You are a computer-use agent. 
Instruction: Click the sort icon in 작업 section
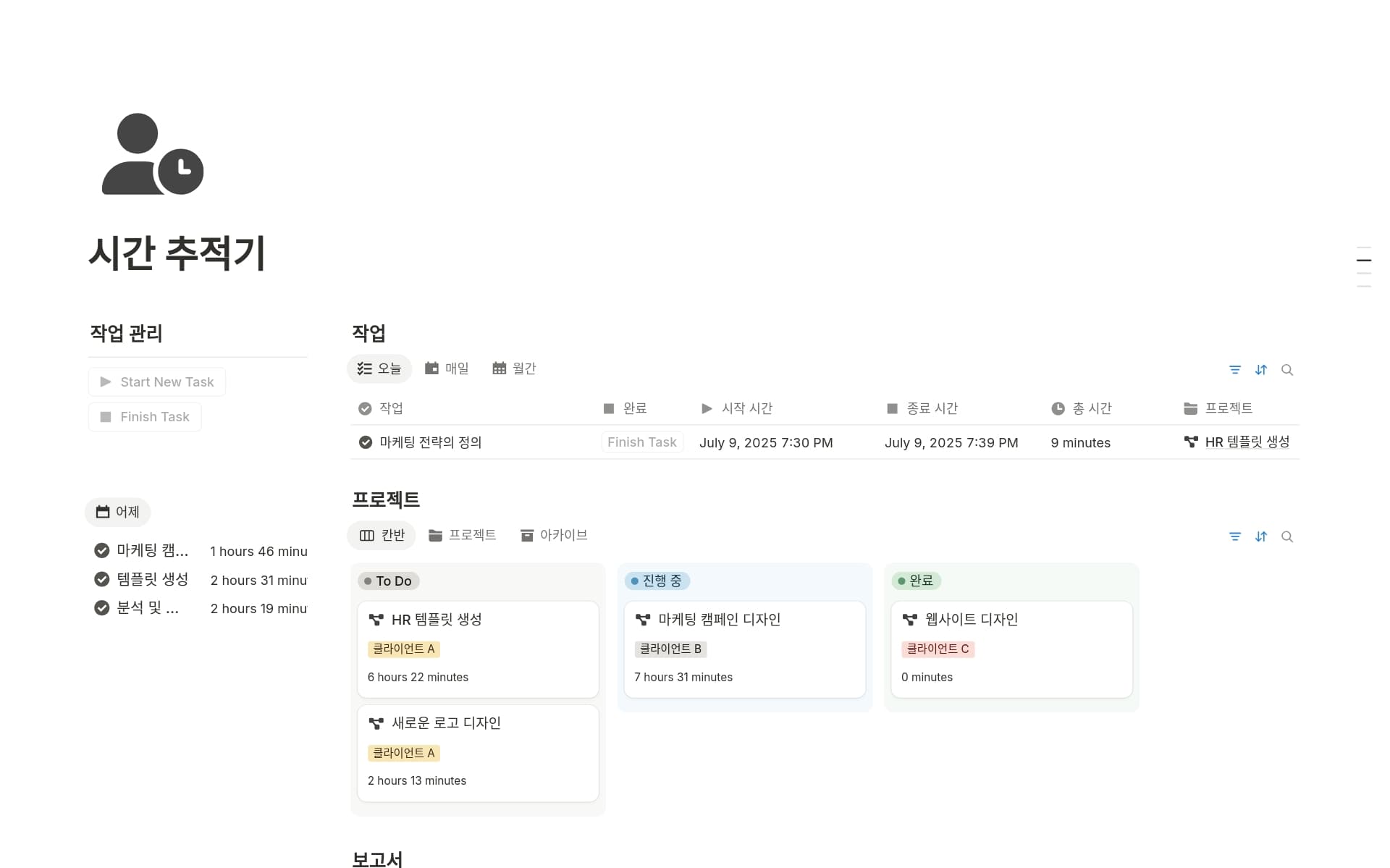[1261, 370]
